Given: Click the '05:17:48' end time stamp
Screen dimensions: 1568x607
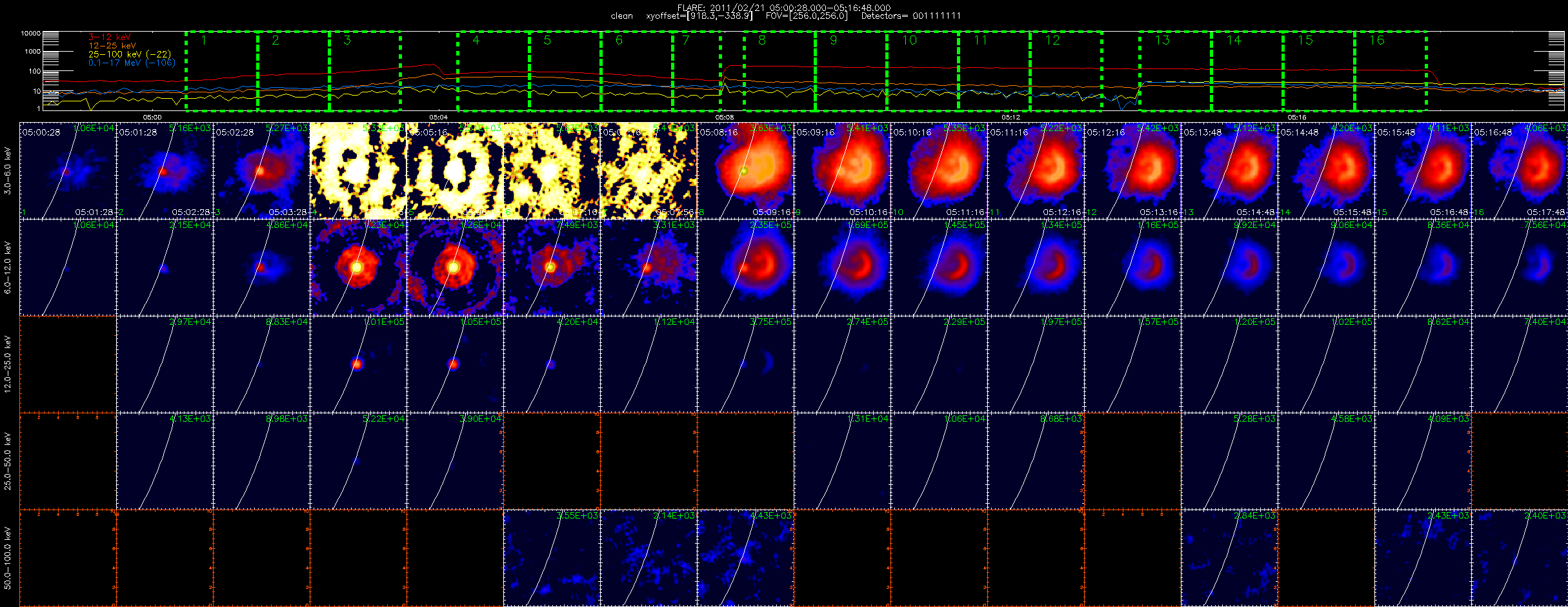Looking at the screenshot, I should (1546, 212).
